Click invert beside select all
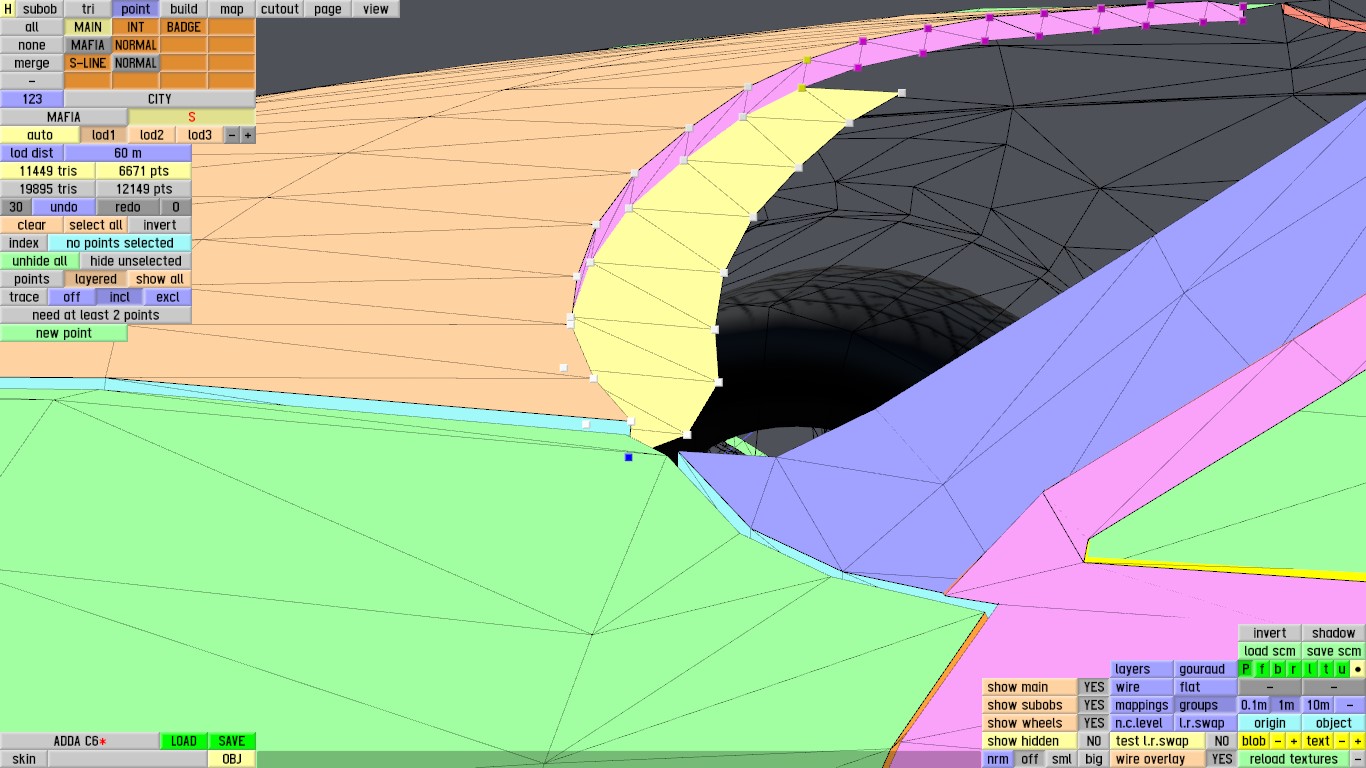Image resolution: width=1366 pixels, height=768 pixels. pyautogui.click(x=160, y=225)
